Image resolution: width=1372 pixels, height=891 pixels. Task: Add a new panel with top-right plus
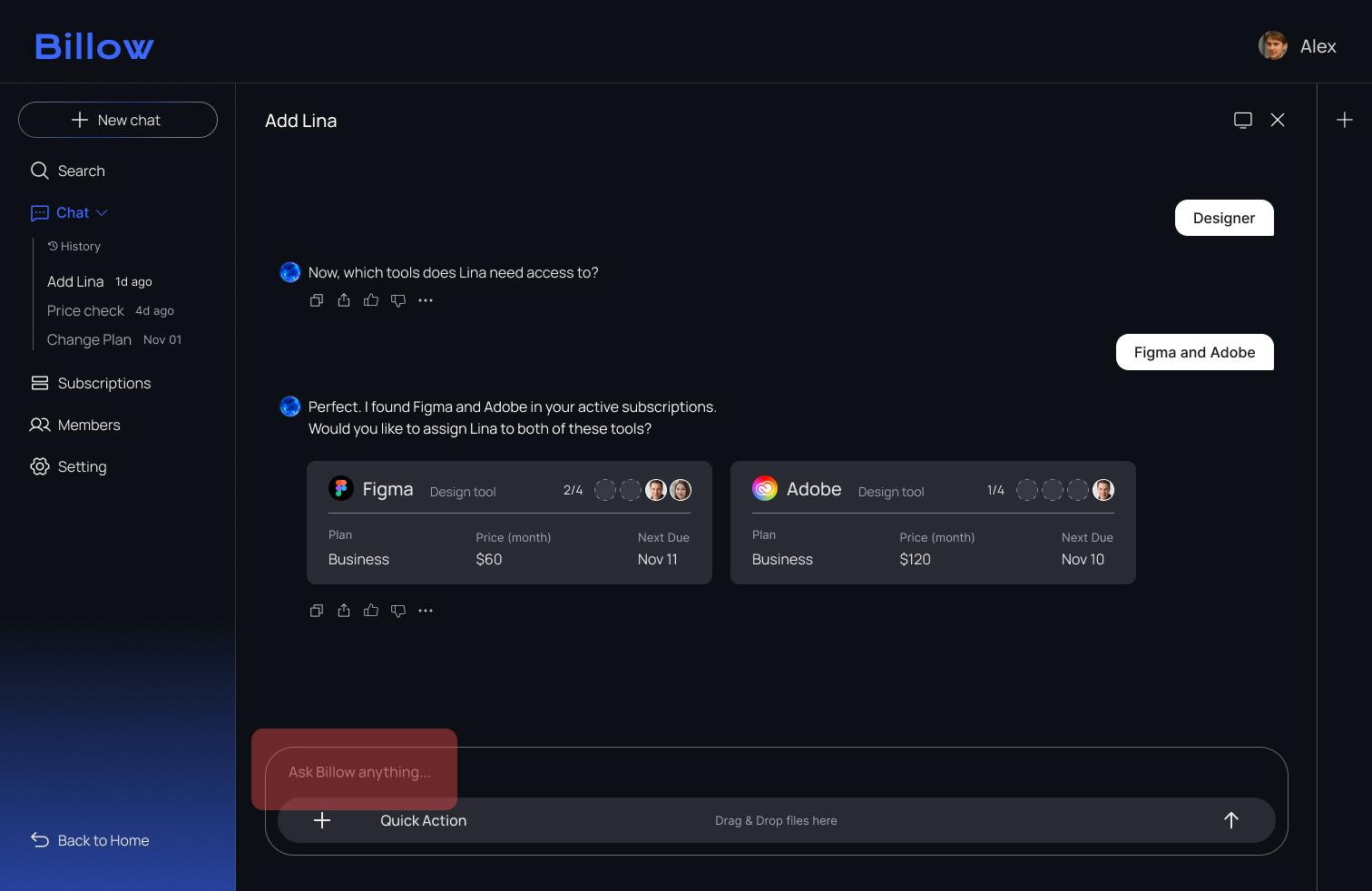pyautogui.click(x=1345, y=120)
